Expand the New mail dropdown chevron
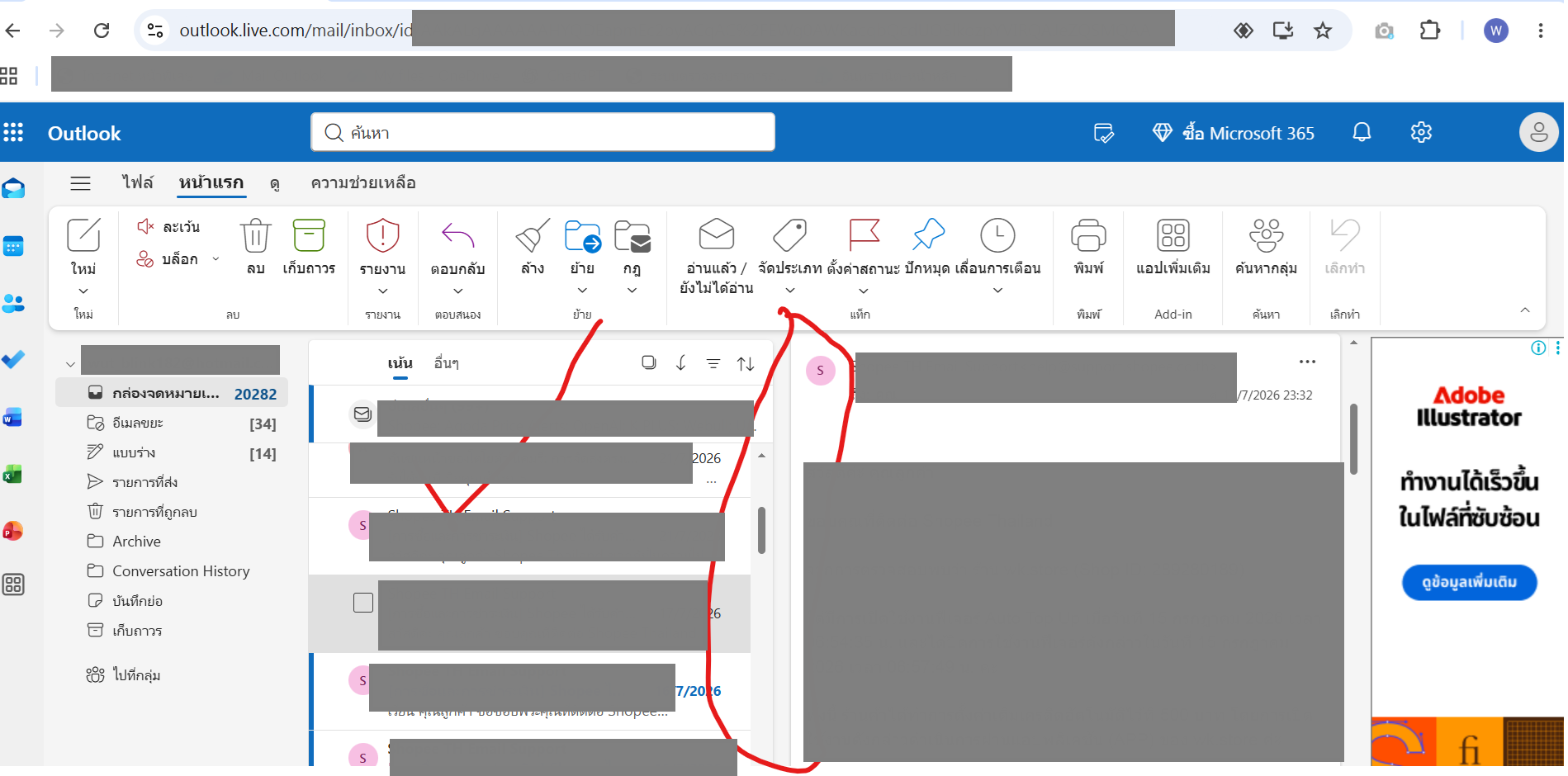The image size is (1568, 776). (83, 291)
